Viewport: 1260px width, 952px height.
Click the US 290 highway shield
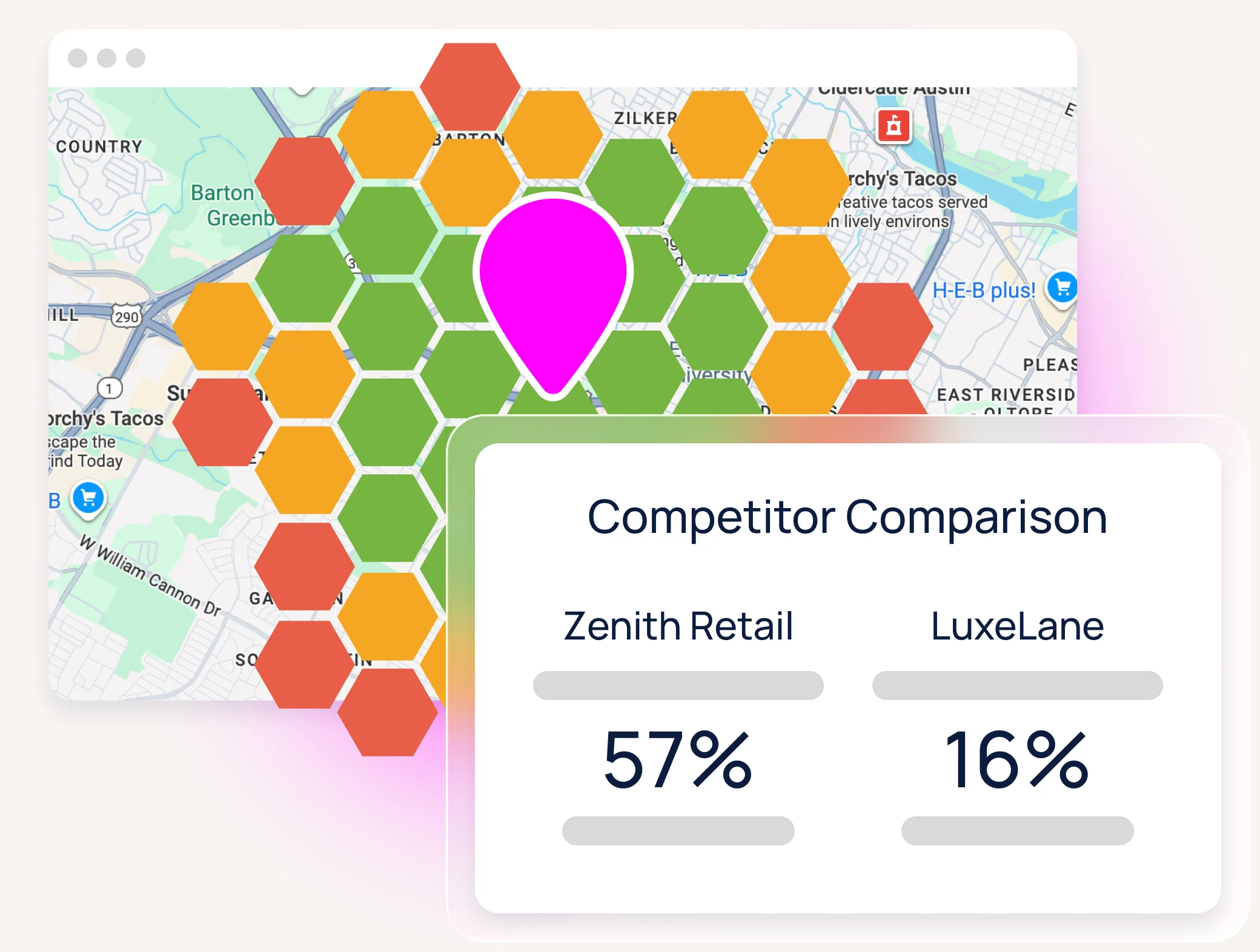click(126, 316)
